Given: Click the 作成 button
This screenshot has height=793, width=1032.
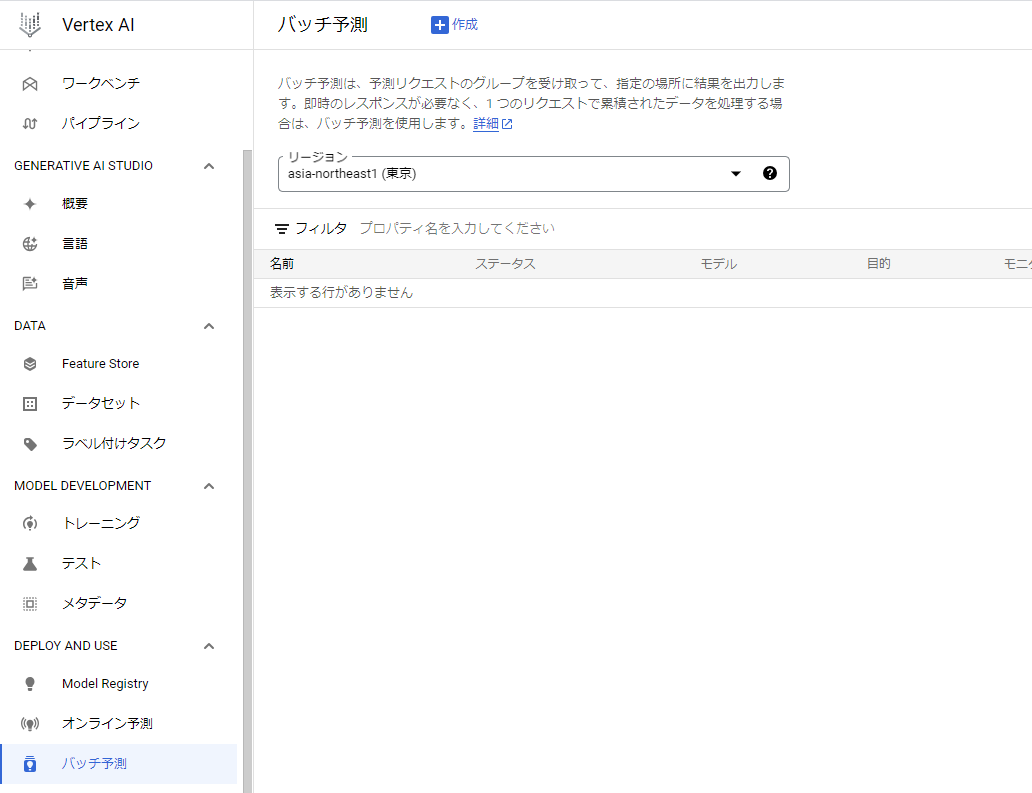Looking at the screenshot, I should [x=454, y=24].
